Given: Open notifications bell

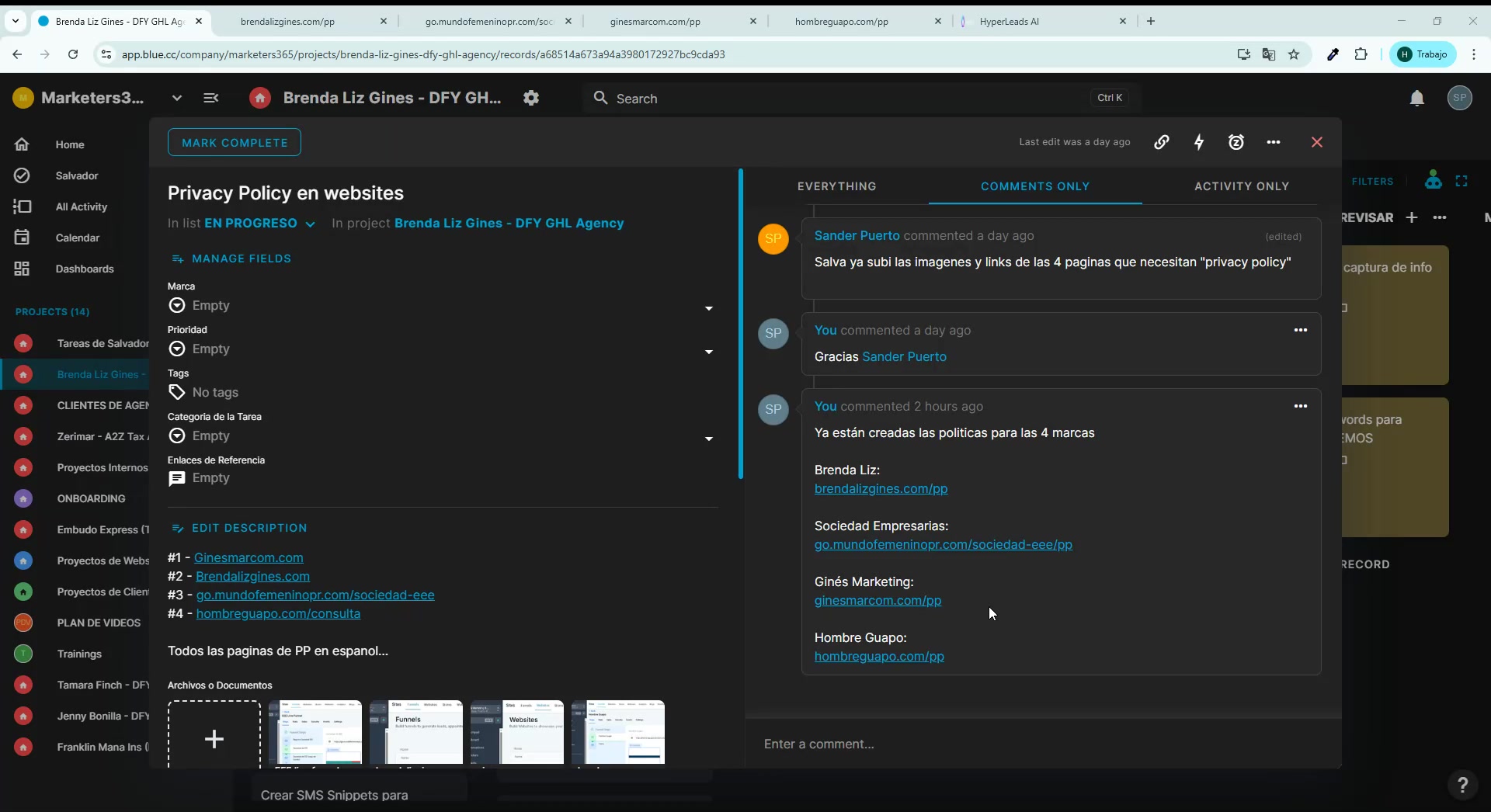Looking at the screenshot, I should (1417, 99).
